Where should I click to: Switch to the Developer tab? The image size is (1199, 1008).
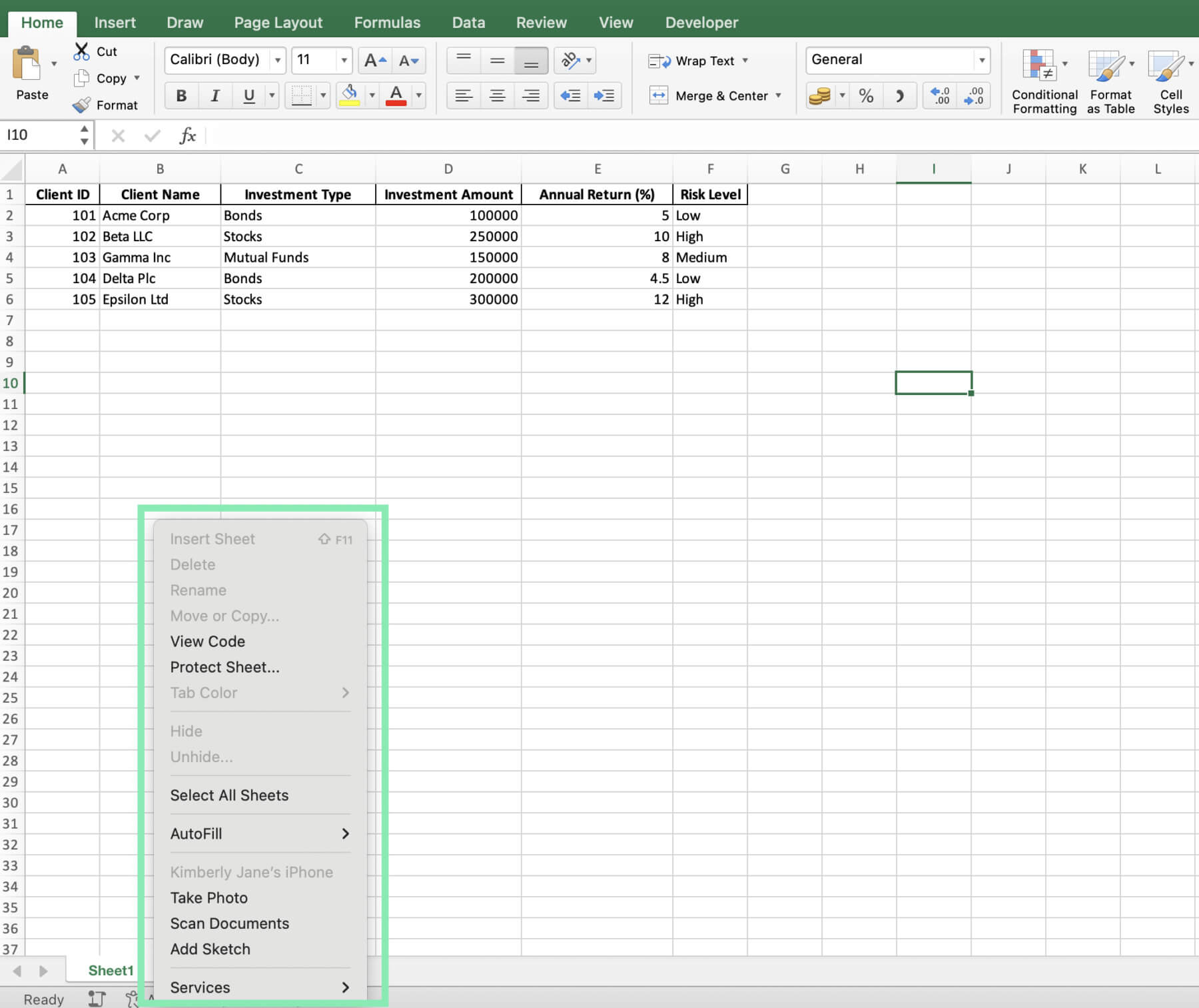click(x=701, y=23)
